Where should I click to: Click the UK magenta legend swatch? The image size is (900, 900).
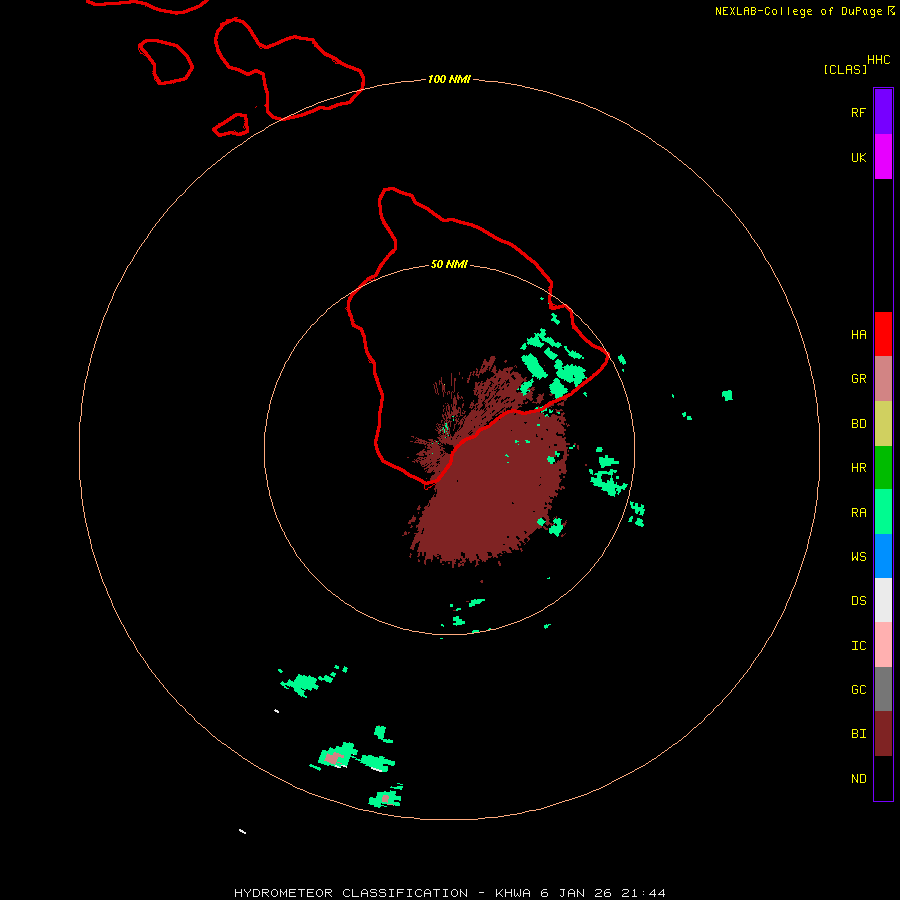883,157
